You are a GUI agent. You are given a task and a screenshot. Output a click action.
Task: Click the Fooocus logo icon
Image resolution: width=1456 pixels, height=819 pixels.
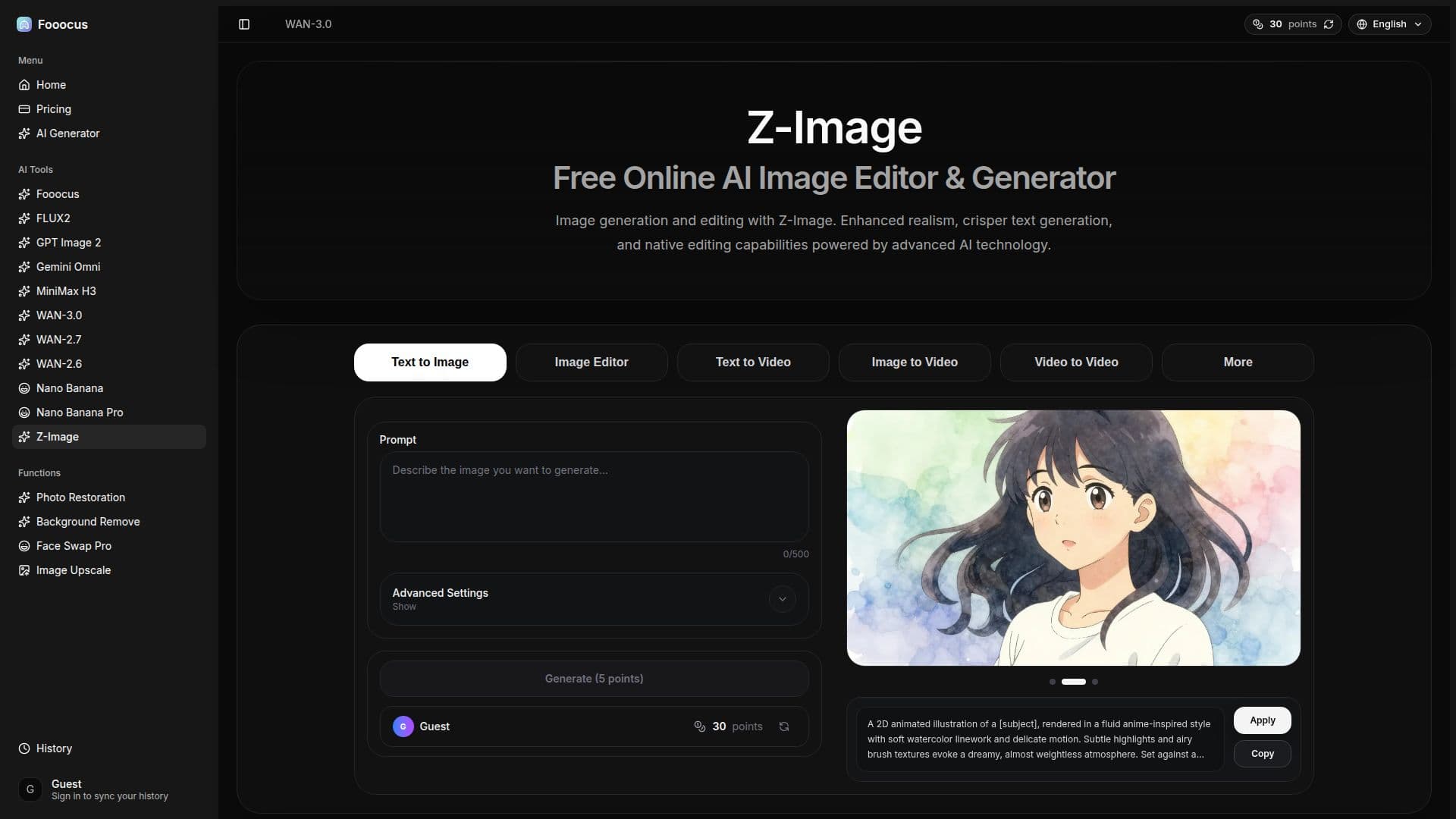(24, 24)
